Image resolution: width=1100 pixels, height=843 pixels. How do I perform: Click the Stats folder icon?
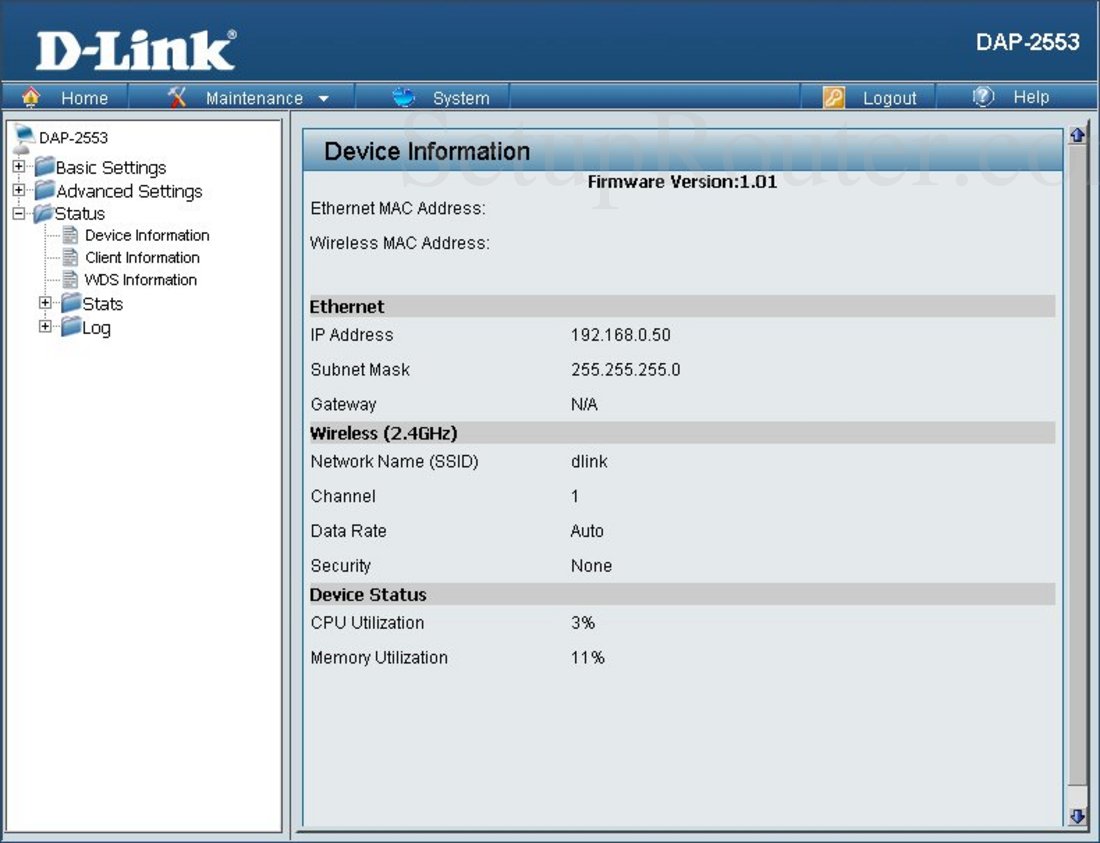click(71, 303)
